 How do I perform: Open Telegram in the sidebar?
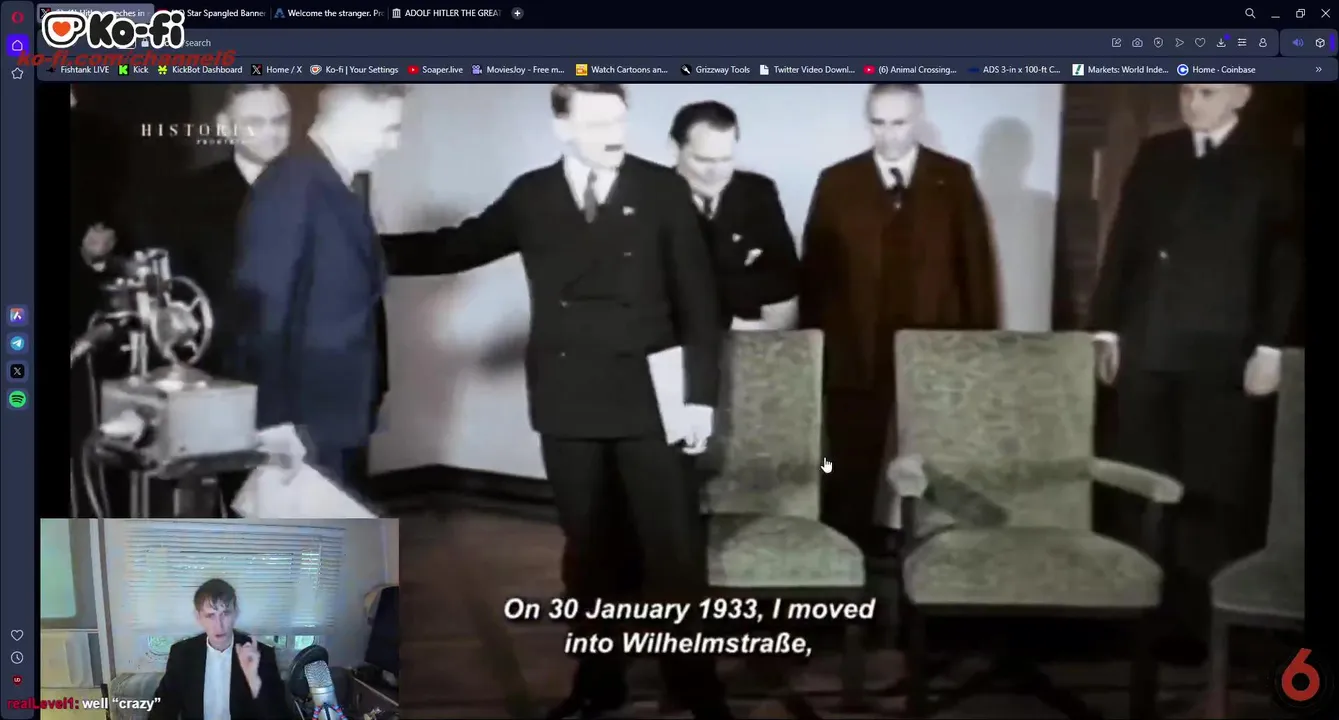point(17,343)
